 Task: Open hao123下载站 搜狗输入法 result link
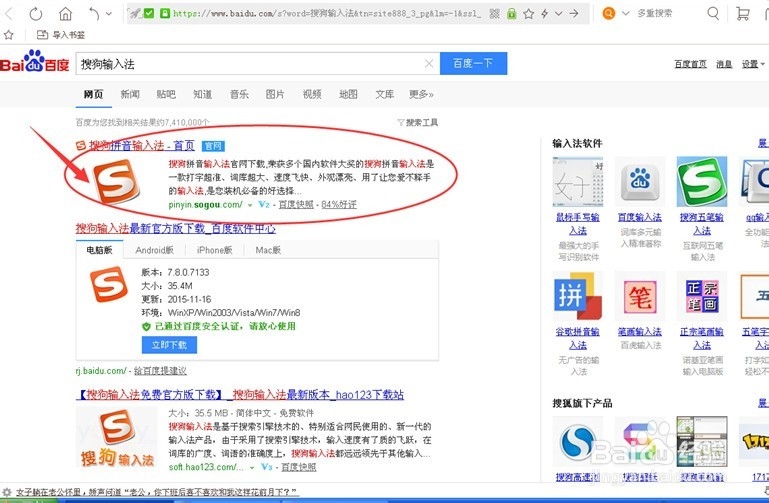click(x=240, y=395)
